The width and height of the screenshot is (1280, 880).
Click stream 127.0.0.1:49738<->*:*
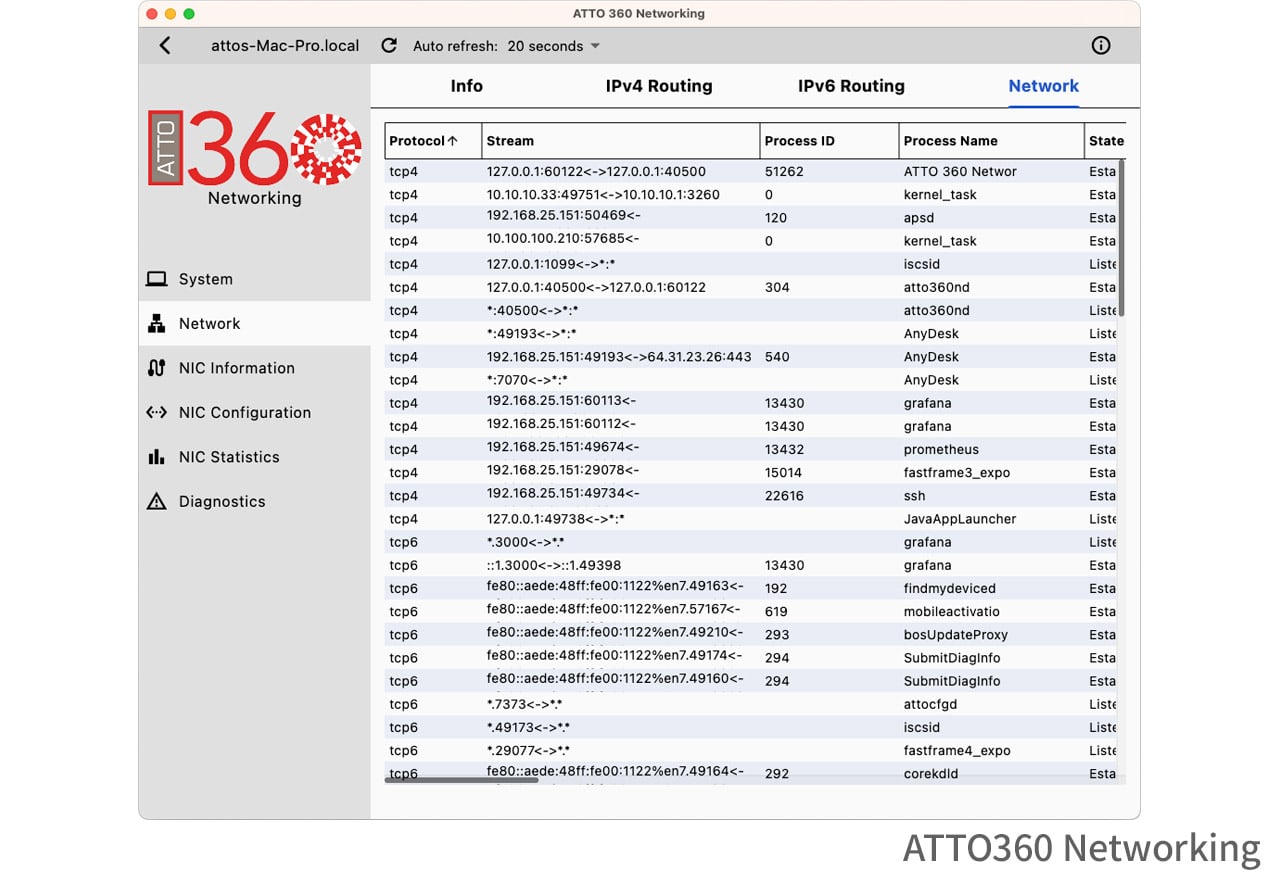click(x=555, y=519)
